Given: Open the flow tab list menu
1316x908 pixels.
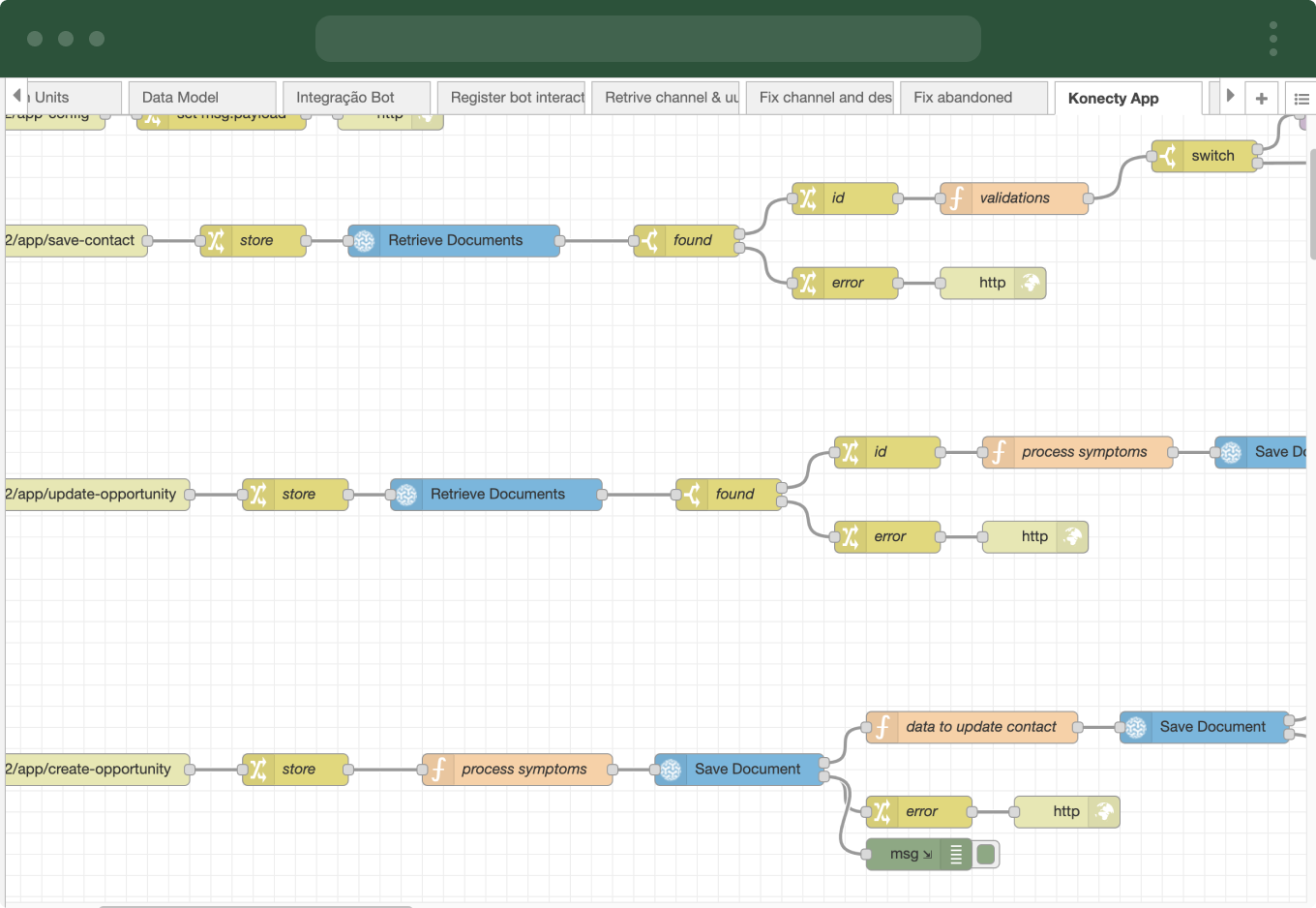Looking at the screenshot, I should pos(1301,99).
